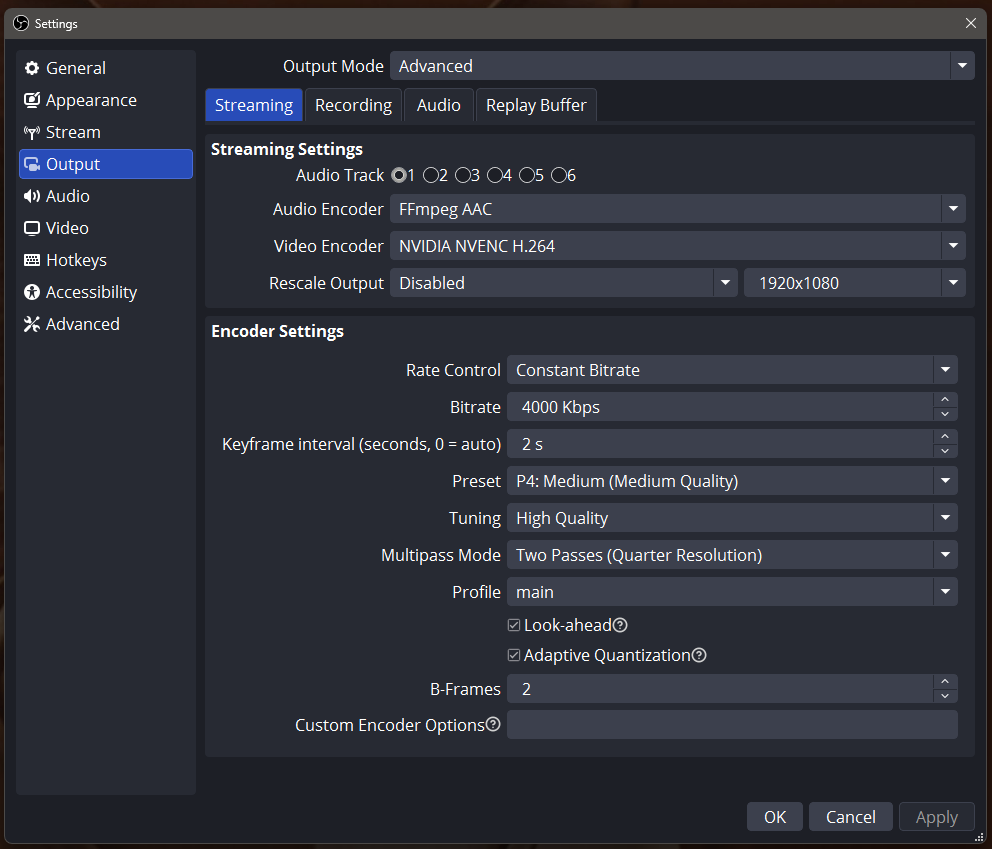Viewport: 992px width, 849px height.
Task: Open Accessibility settings via its icon
Action: 32,292
